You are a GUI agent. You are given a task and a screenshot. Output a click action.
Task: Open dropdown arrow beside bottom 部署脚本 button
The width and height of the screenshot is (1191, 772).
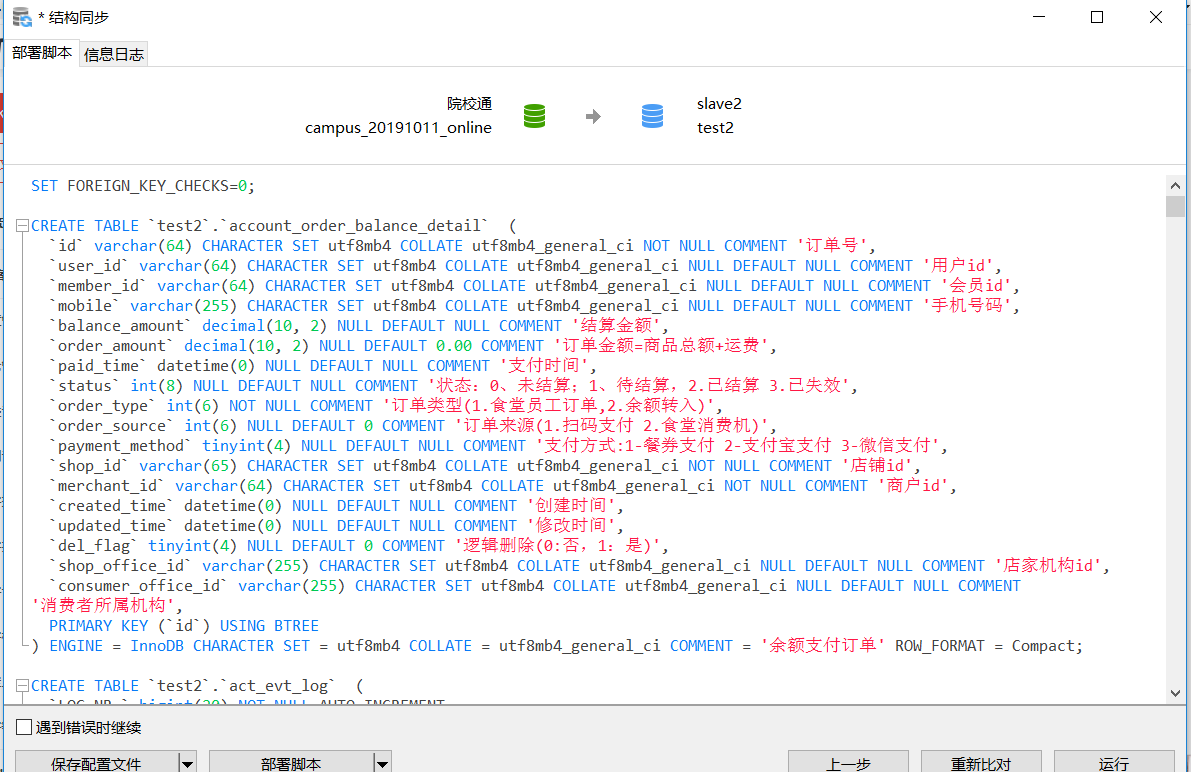coord(382,763)
